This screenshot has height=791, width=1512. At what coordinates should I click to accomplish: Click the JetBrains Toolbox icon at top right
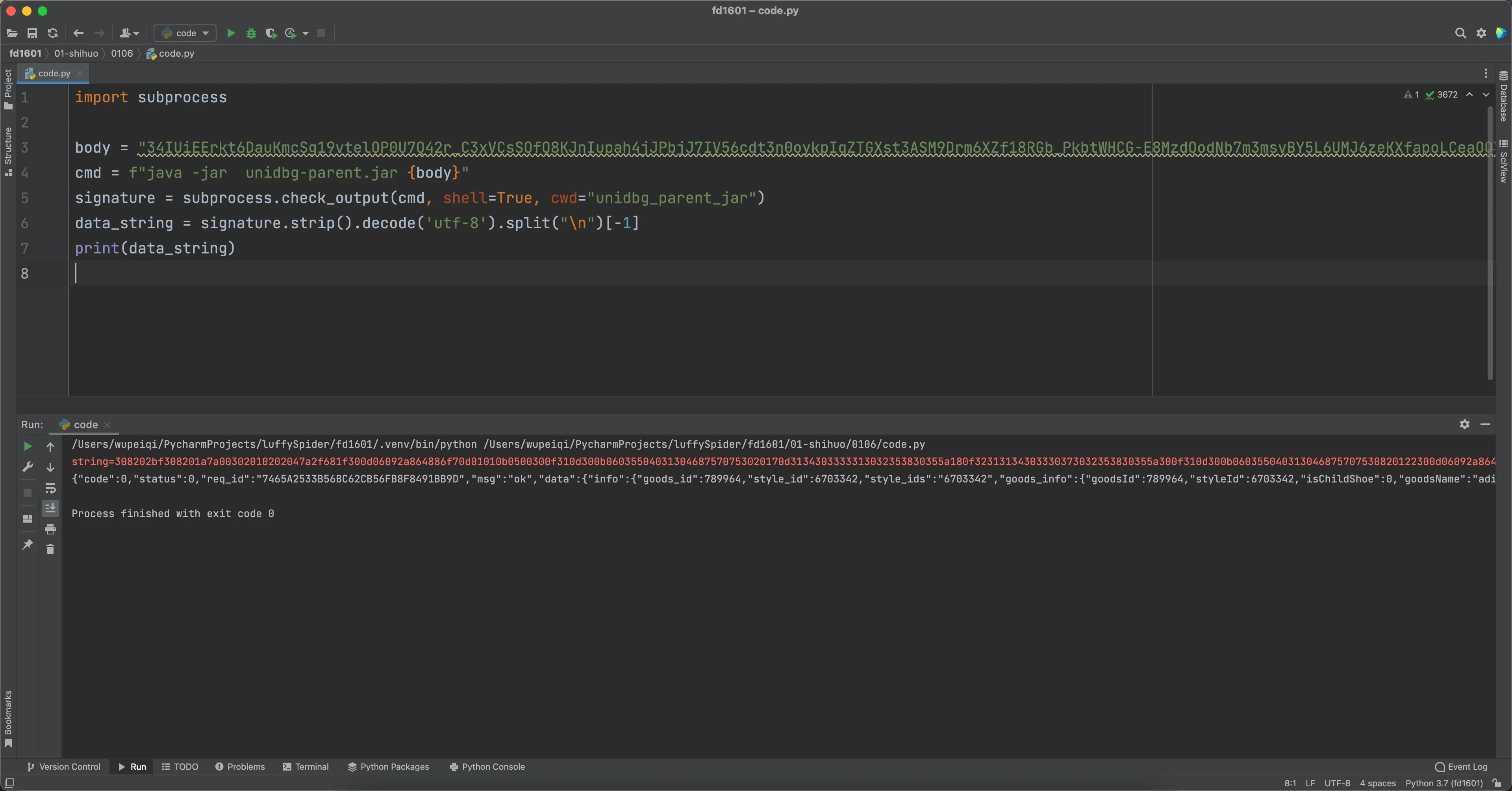point(1501,33)
